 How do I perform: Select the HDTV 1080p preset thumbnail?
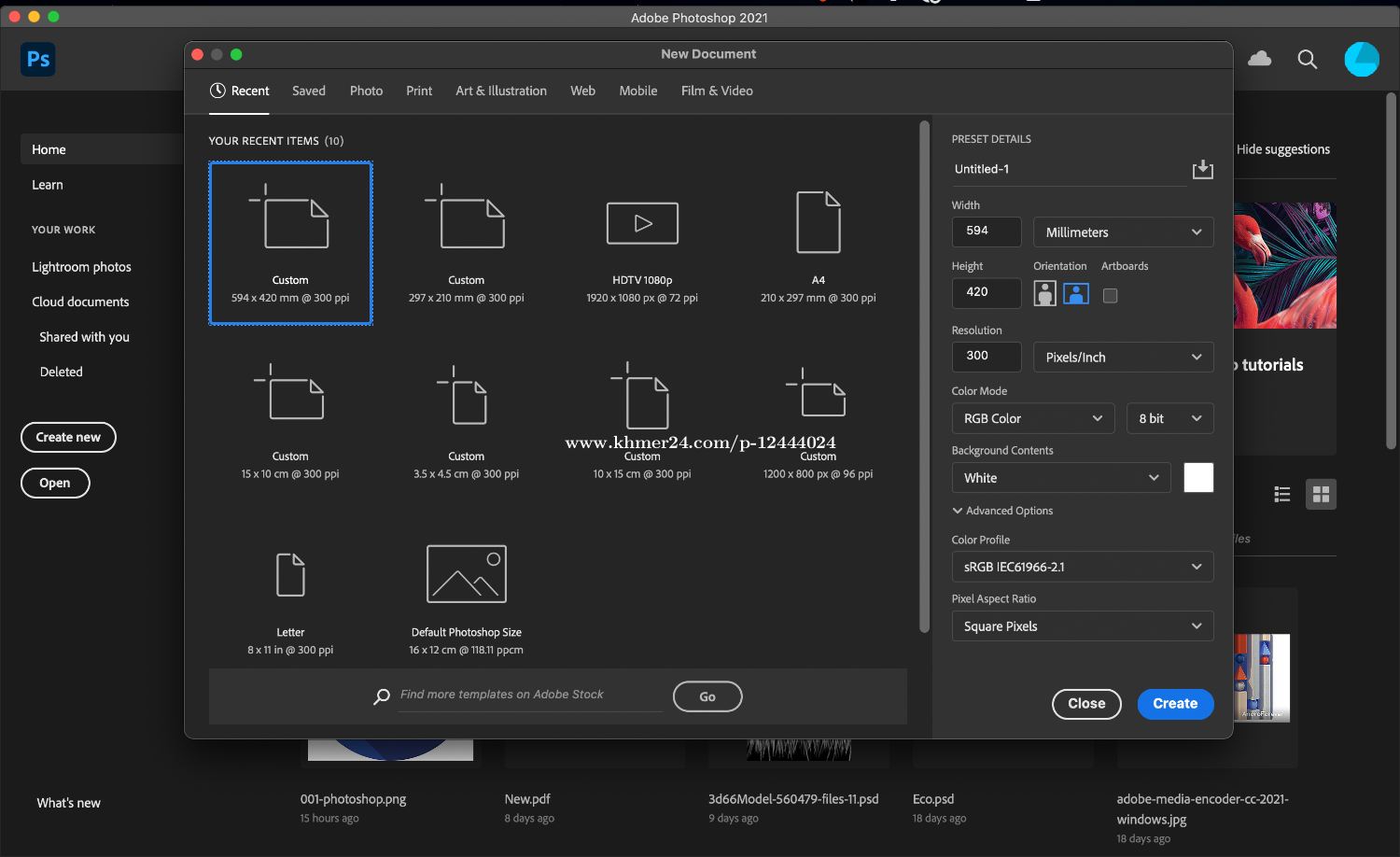pos(642,223)
